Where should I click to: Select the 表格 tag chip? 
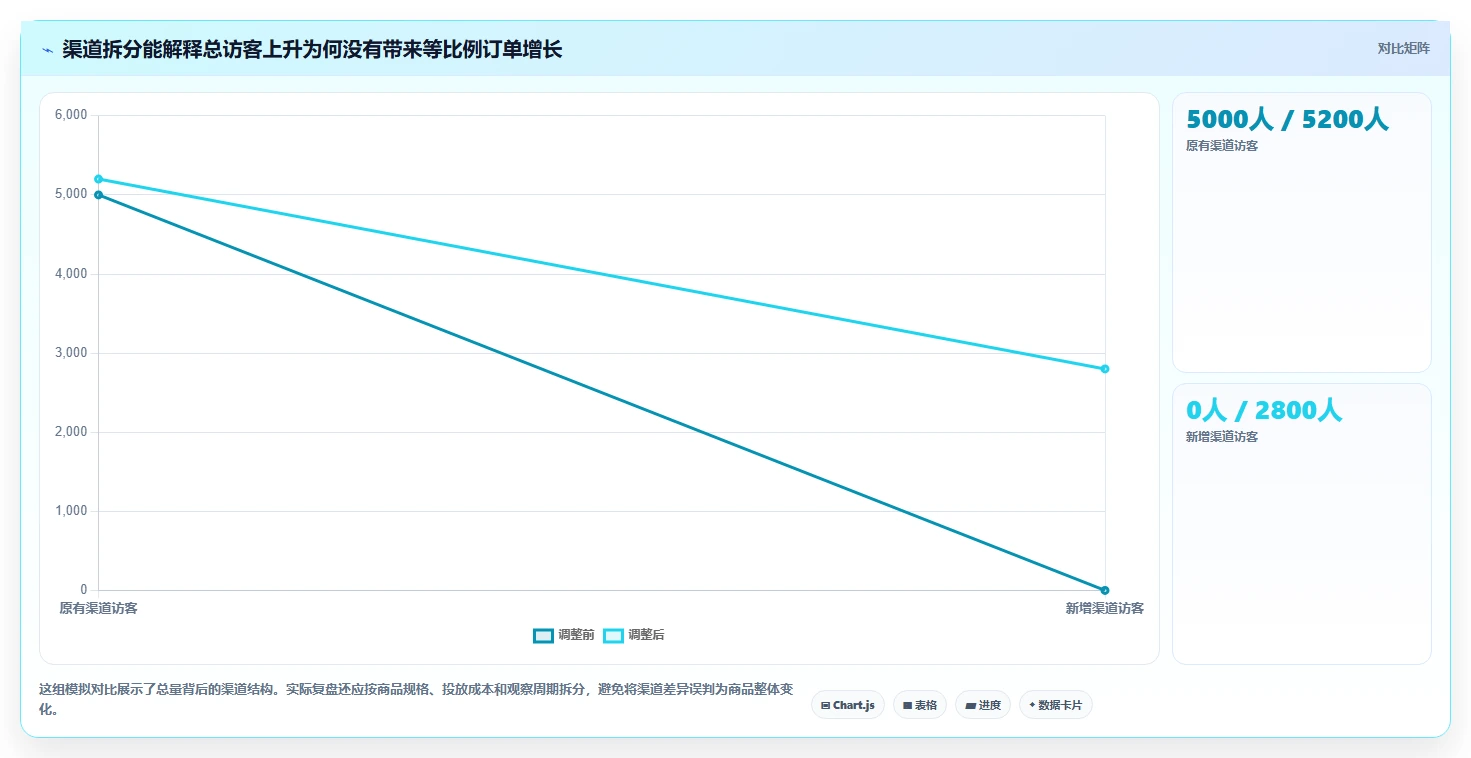[920, 705]
